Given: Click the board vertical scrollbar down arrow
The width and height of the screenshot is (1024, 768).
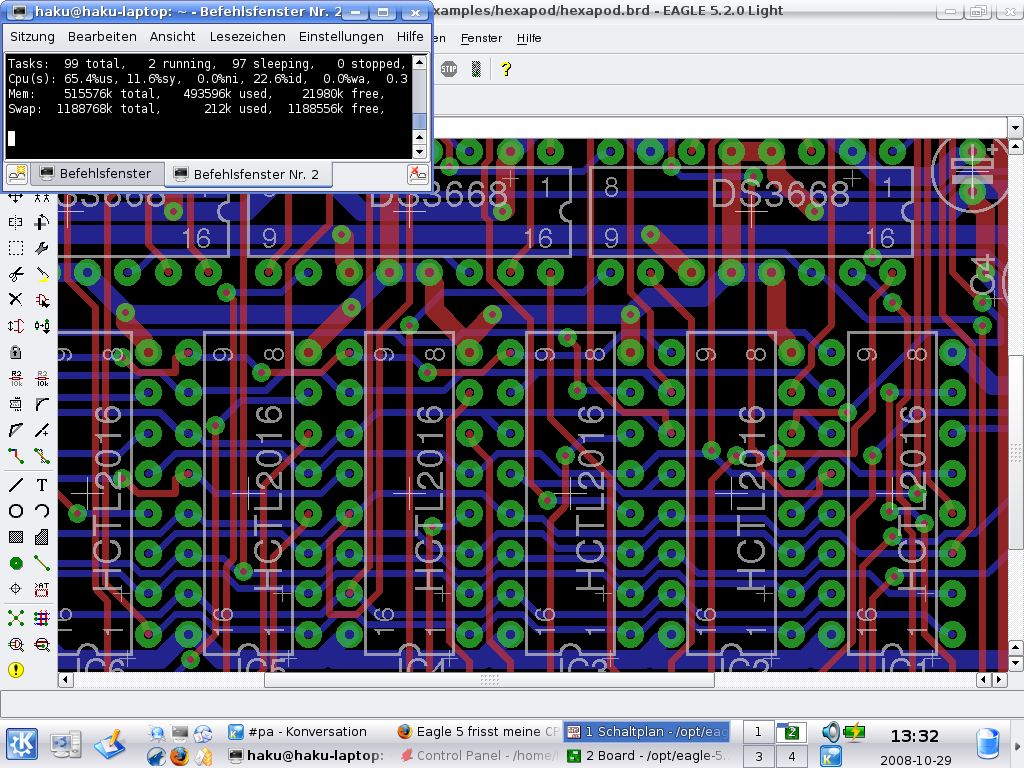Looking at the screenshot, I should [1015, 664].
